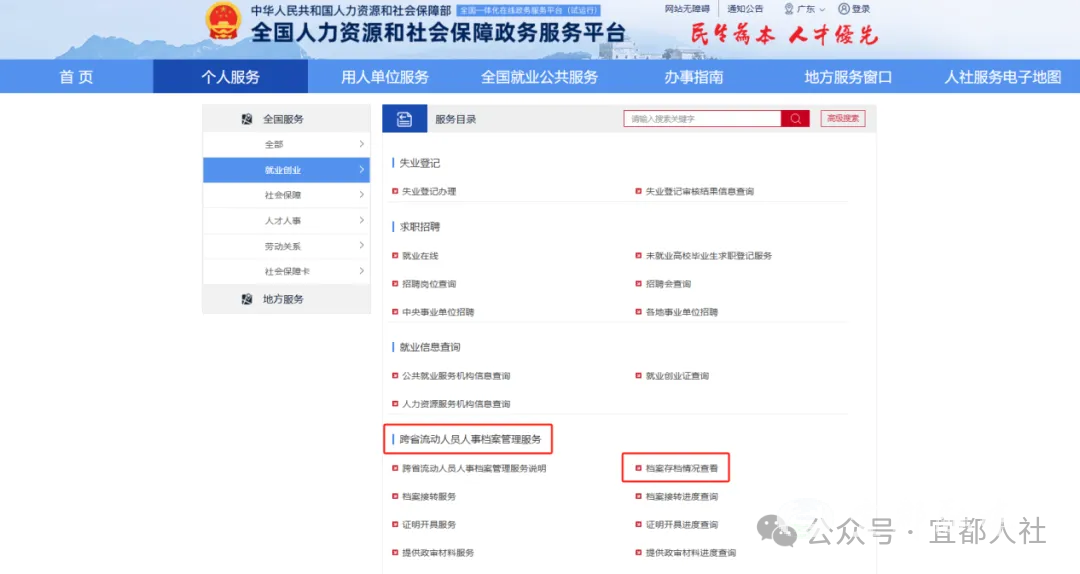
Task: Click the 求职招聘 section heading
Action: (419, 227)
